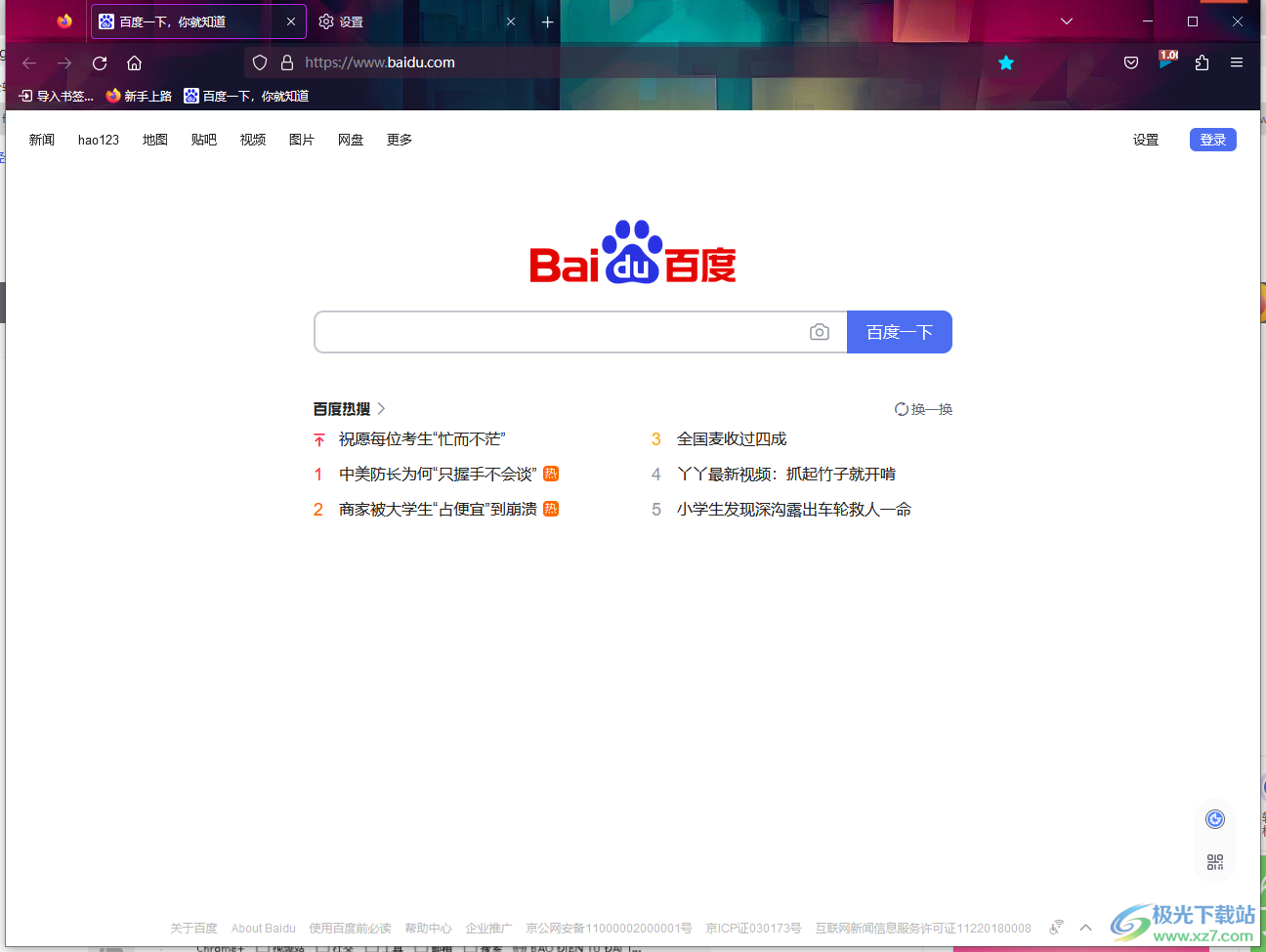Click the Baidu logo
The height and width of the screenshot is (952, 1266).
(633, 252)
